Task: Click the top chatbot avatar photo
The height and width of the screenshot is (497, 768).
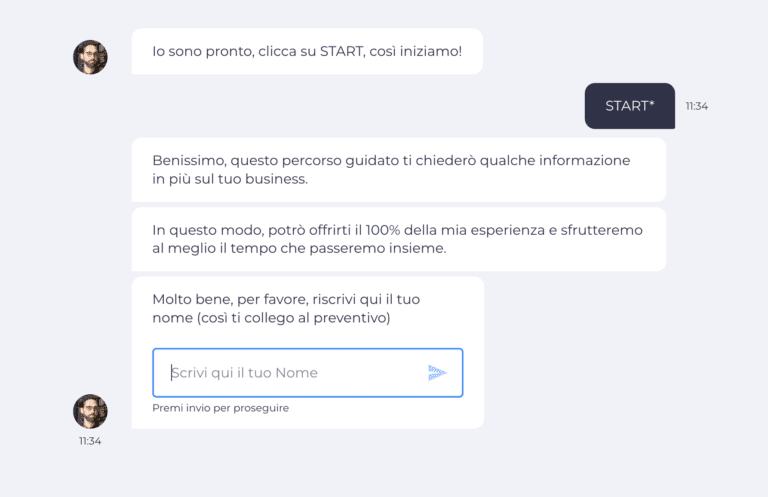Action: (90, 57)
